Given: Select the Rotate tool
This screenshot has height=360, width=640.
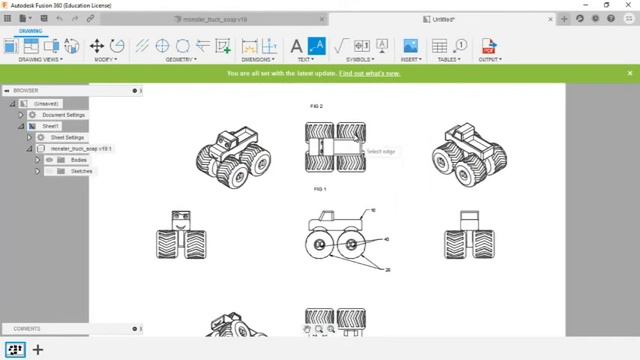Looking at the screenshot, I should click(x=117, y=46).
